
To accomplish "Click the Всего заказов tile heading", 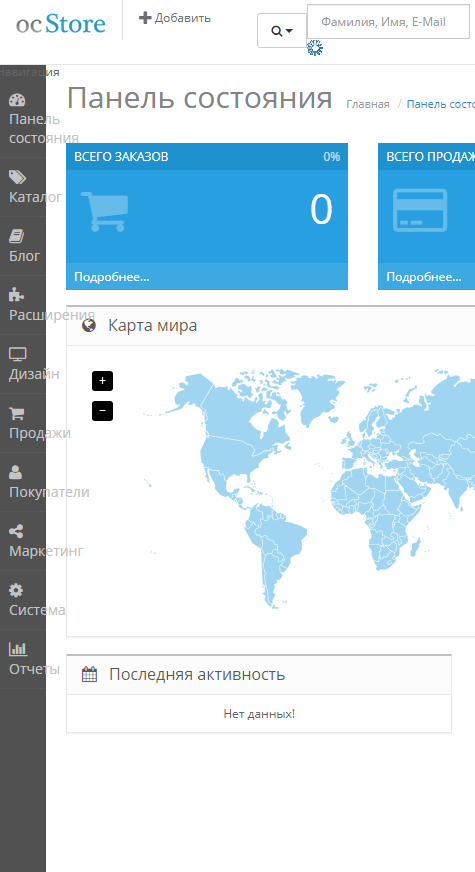I will (121, 157).
